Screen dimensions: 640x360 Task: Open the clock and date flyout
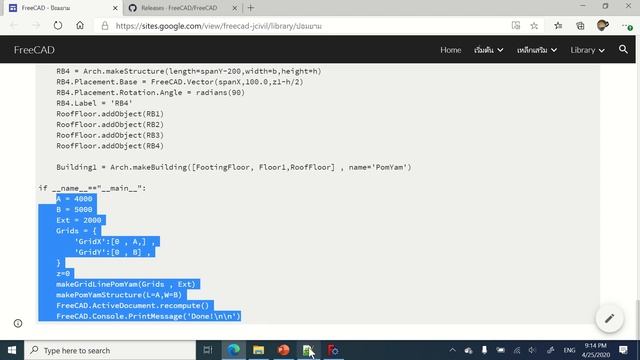tap(596, 350)
